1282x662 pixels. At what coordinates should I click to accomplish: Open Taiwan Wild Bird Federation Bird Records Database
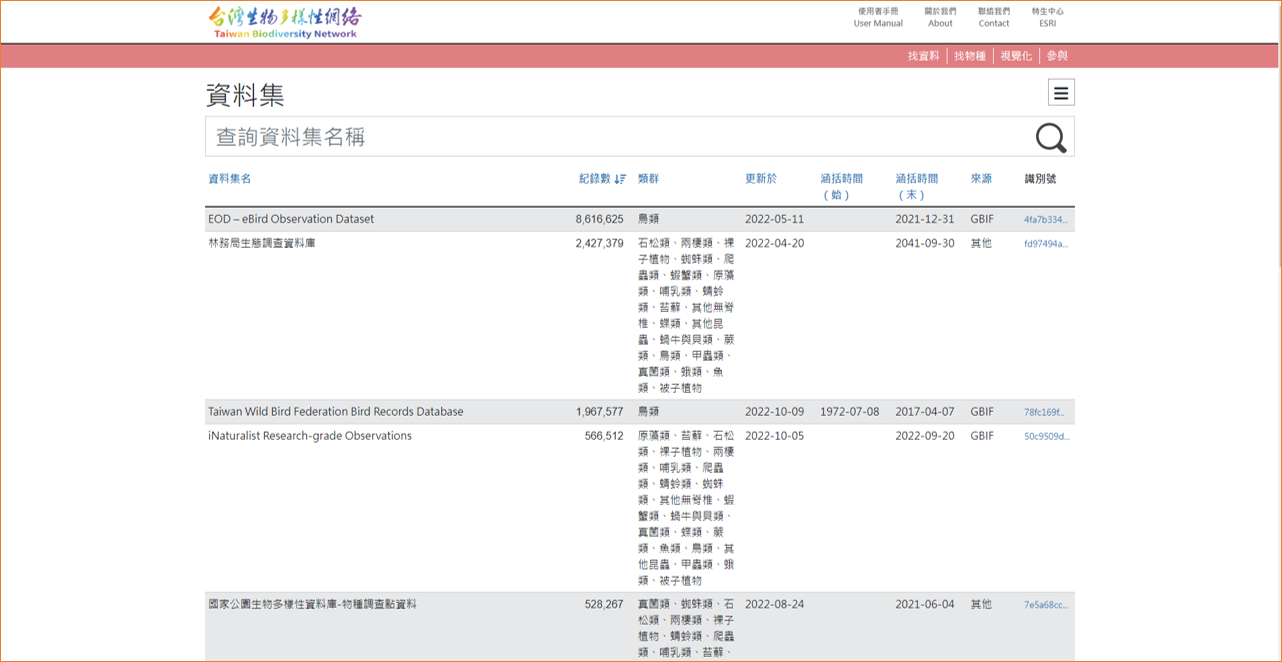point(336,412)
